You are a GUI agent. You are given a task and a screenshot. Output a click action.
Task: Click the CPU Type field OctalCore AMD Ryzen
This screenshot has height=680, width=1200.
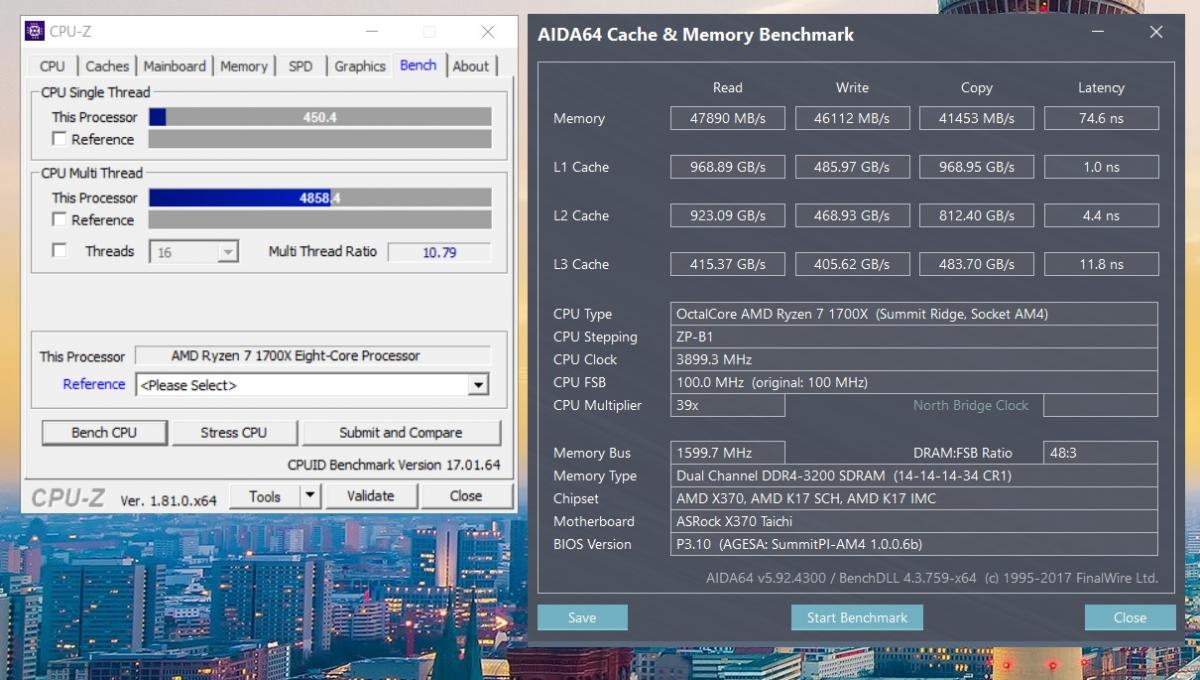[915, 314]
